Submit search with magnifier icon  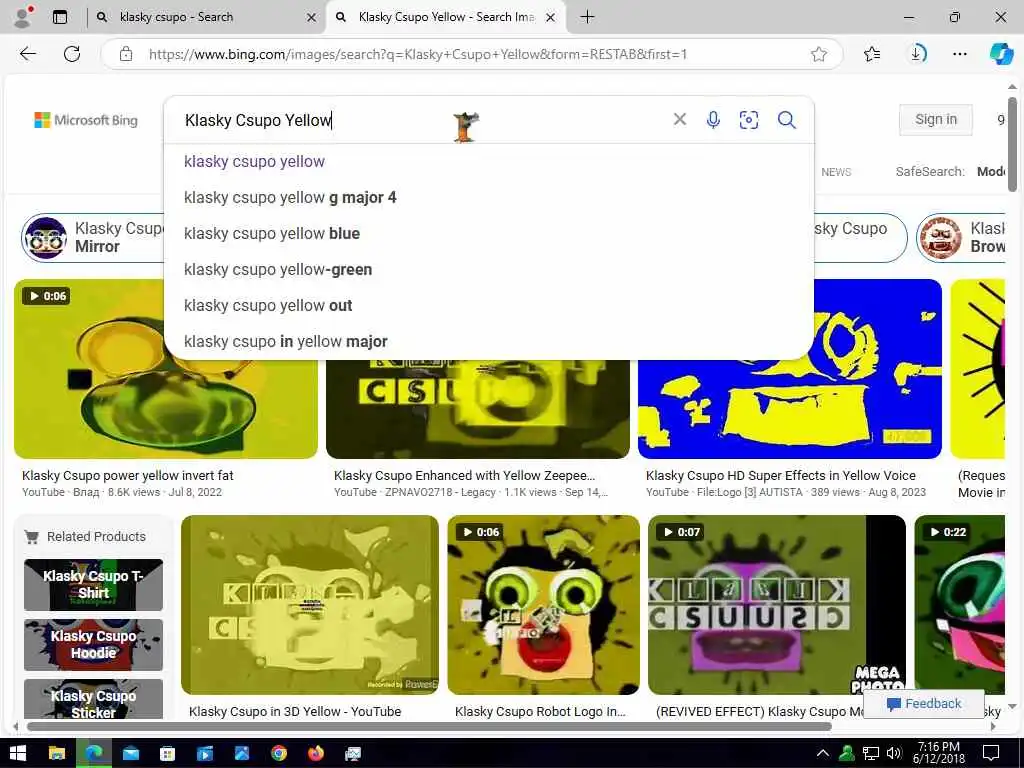click(x=786, y=120)
